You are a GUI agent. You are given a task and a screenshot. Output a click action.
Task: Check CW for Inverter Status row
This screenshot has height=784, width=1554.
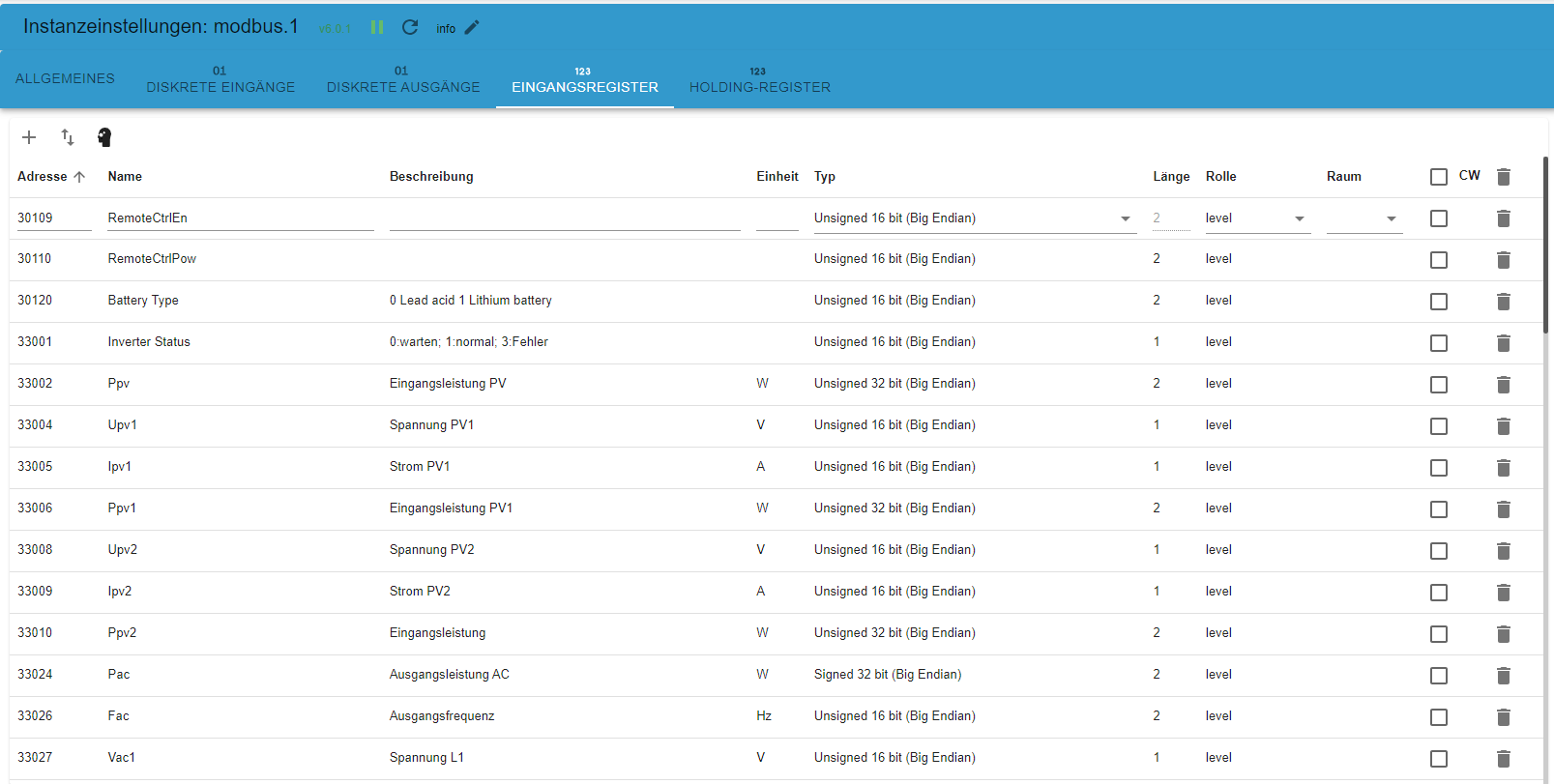(1439, 343)
